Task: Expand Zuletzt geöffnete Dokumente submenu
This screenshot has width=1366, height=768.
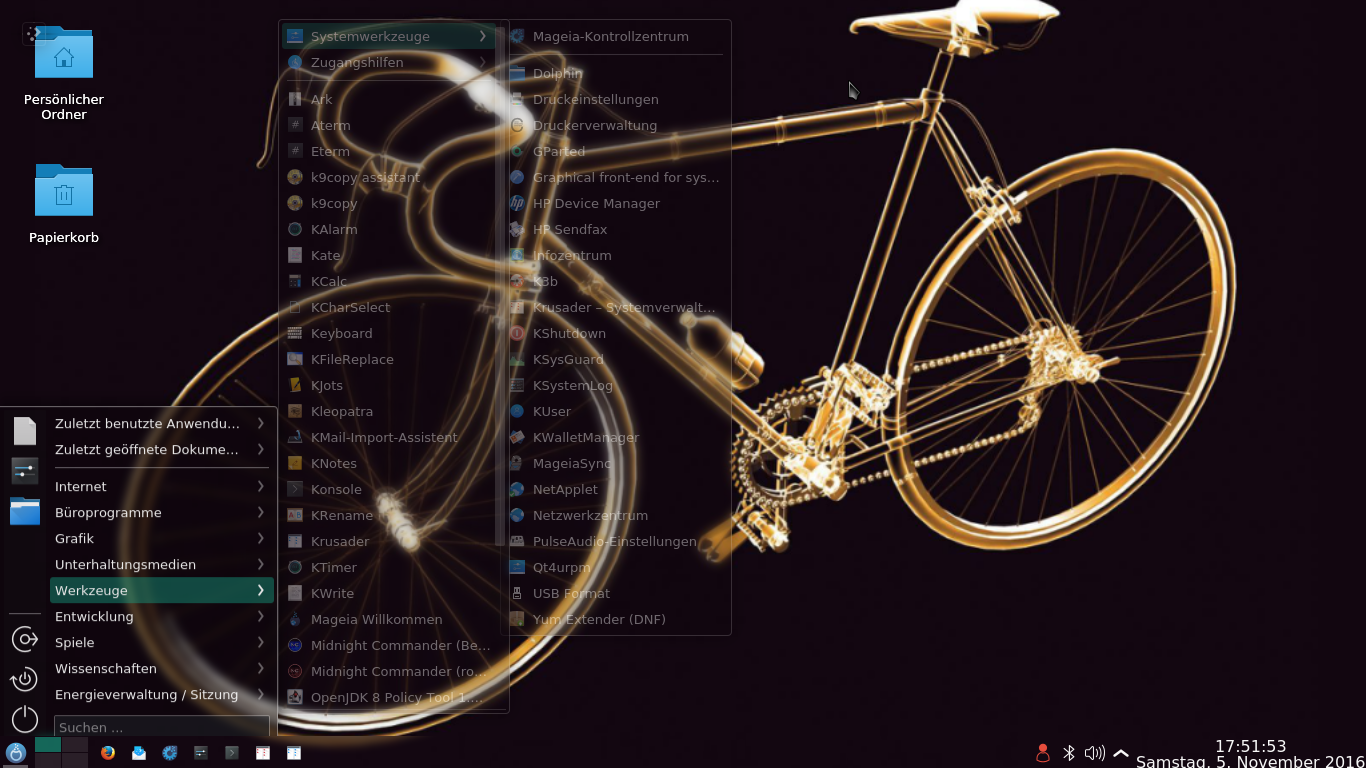Action: [x=162, y=449]
